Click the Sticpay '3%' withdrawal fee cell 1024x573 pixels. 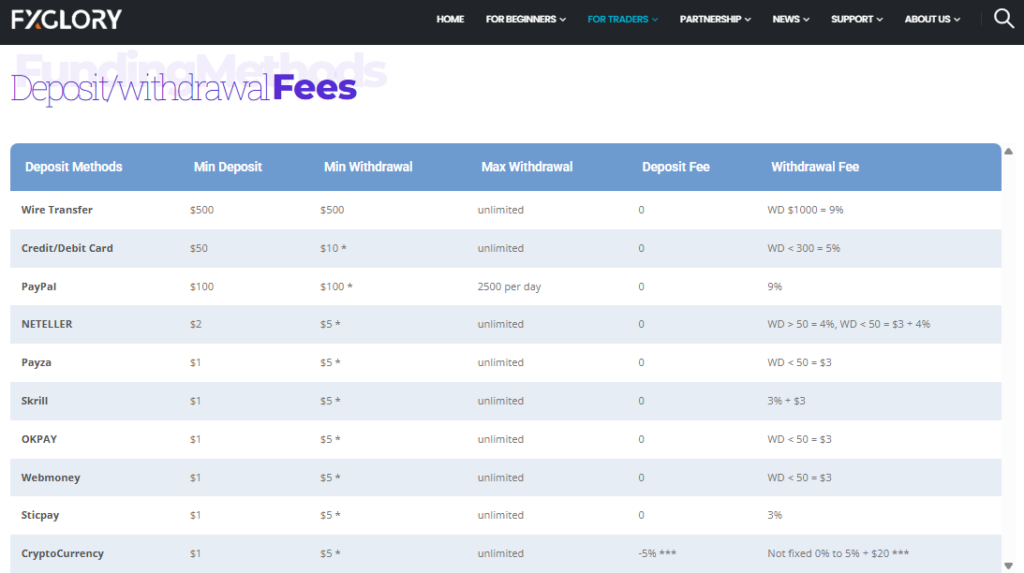775,516
